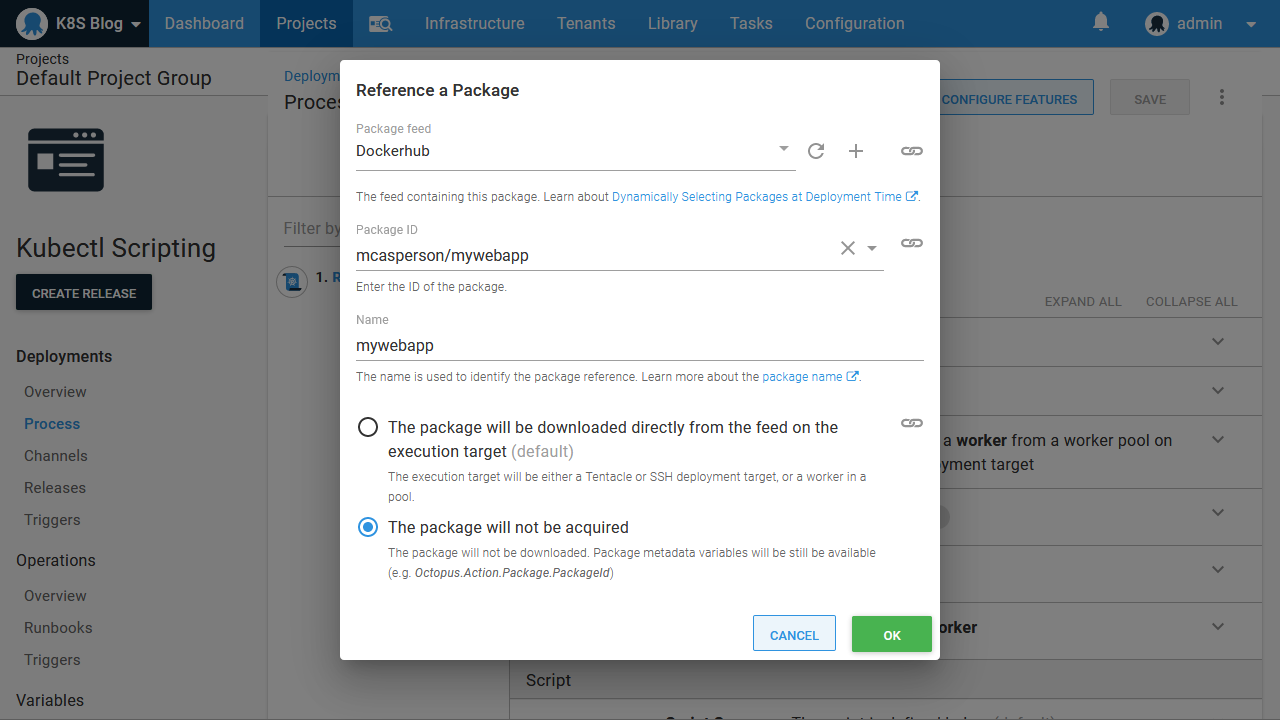Open the Infrastructure menu tab

click(x=474, y=23)
